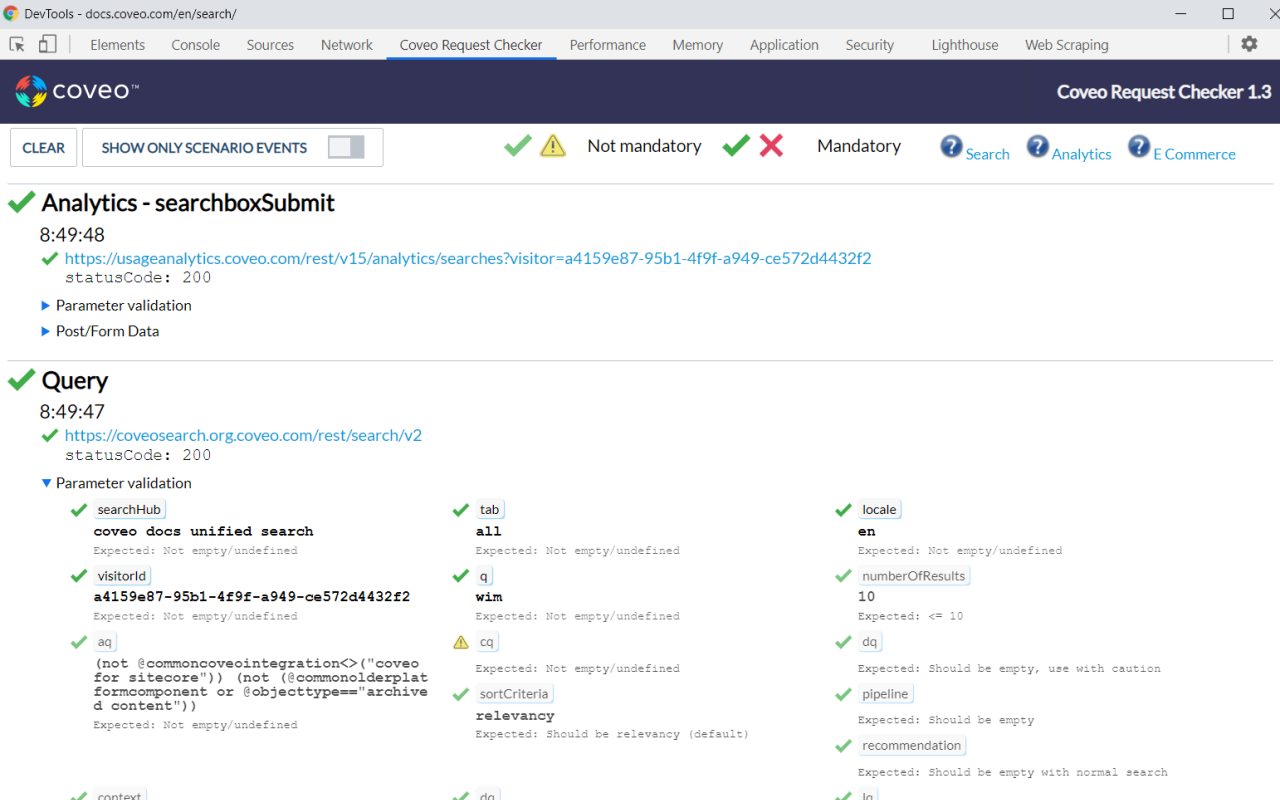Click the warning icon next to cq parameter
The image size is (1280, 800).
[461, 641]
